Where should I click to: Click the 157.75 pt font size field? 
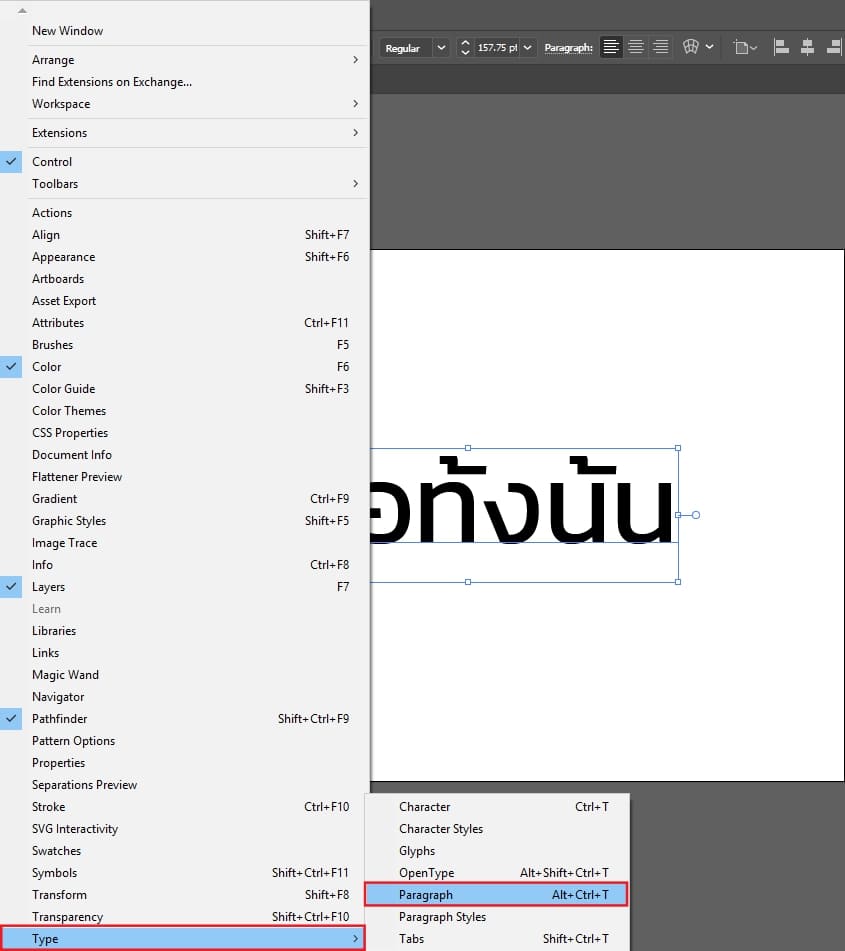point(497,47)
